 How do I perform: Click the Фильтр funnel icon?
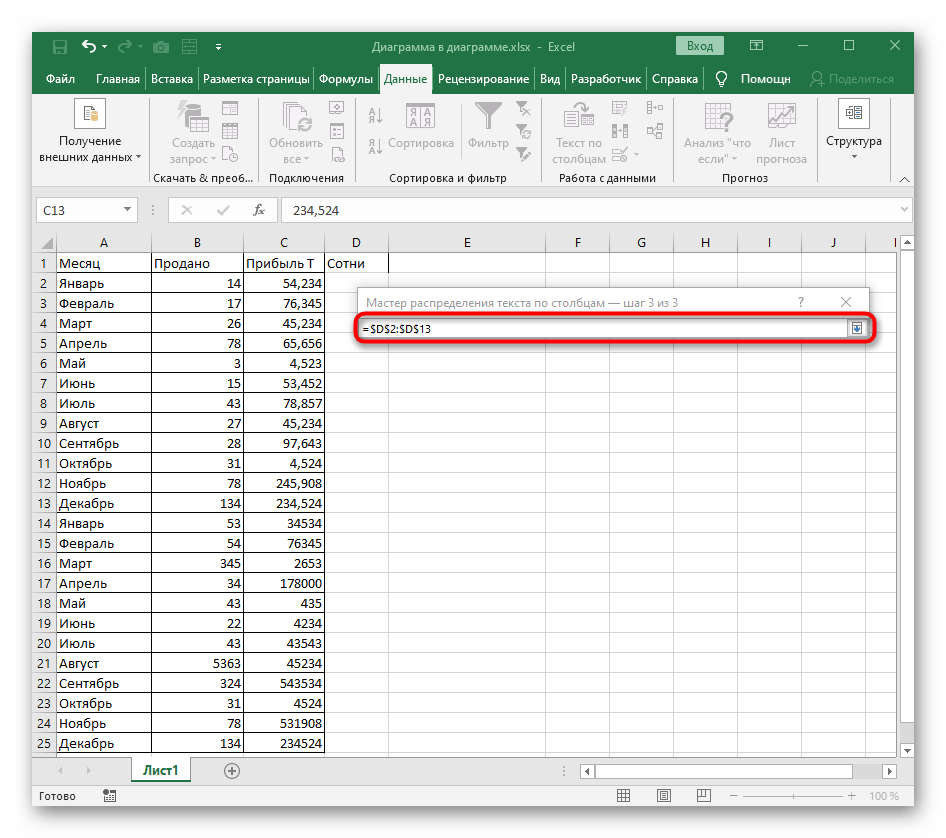[488, 116]
